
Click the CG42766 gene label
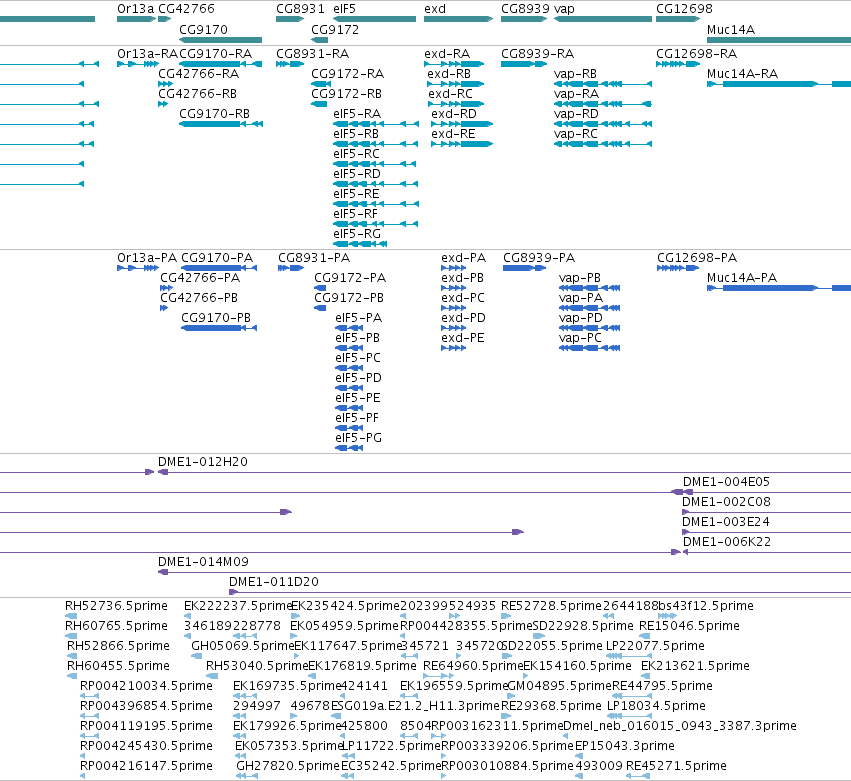[186, 9]
